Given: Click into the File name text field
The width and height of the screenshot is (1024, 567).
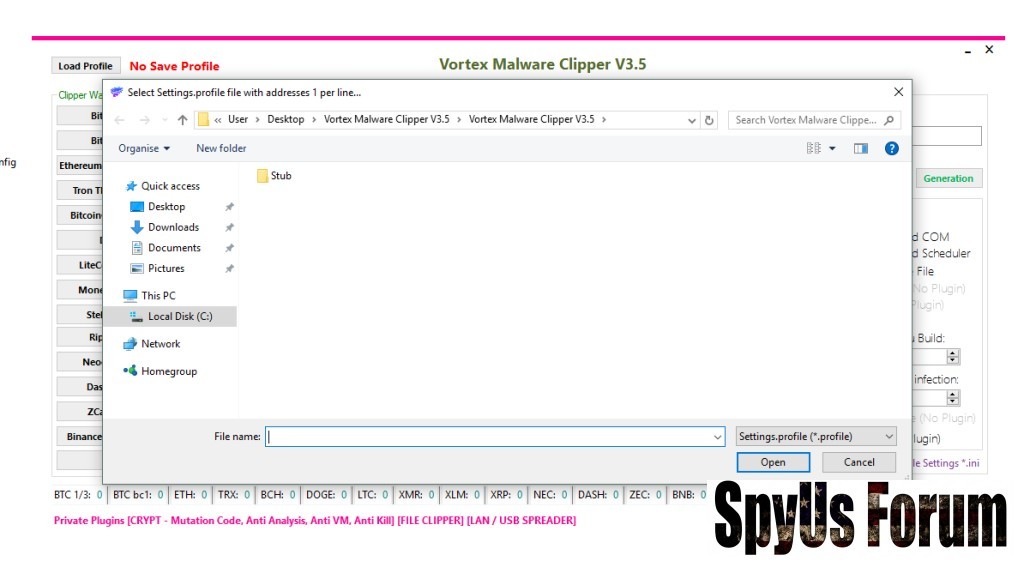Looking at the screenshot, I should pyautogui.click(x=488, y=437).
